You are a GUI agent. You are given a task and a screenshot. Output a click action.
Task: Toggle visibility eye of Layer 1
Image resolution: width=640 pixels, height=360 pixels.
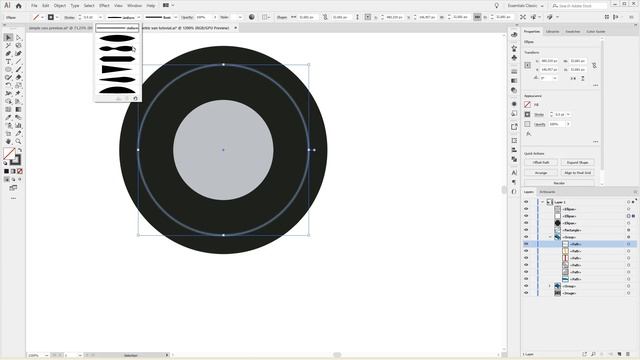[x=526, y=202]
